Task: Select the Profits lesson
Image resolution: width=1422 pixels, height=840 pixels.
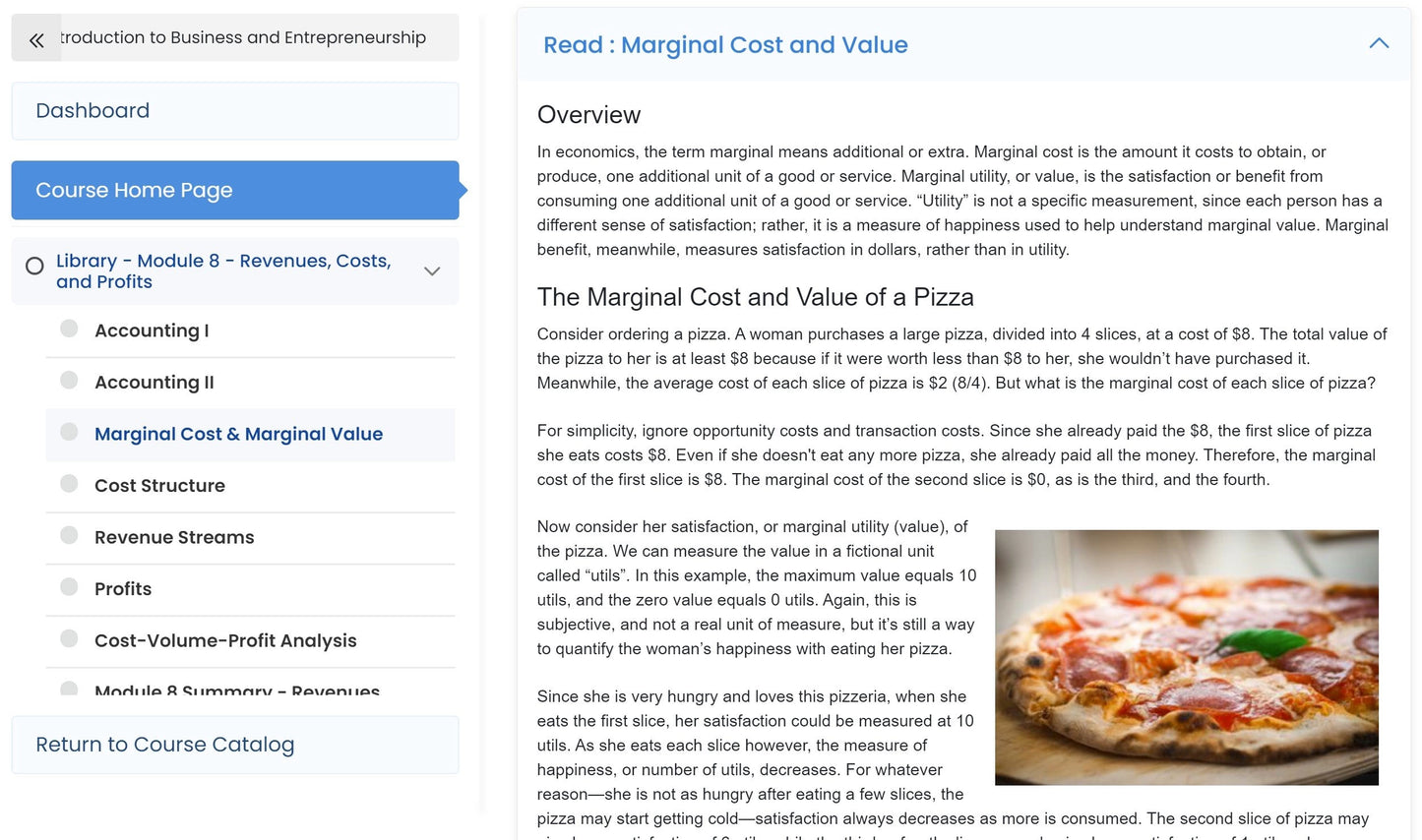Action: pyautogui.click(x=123, y=589)
